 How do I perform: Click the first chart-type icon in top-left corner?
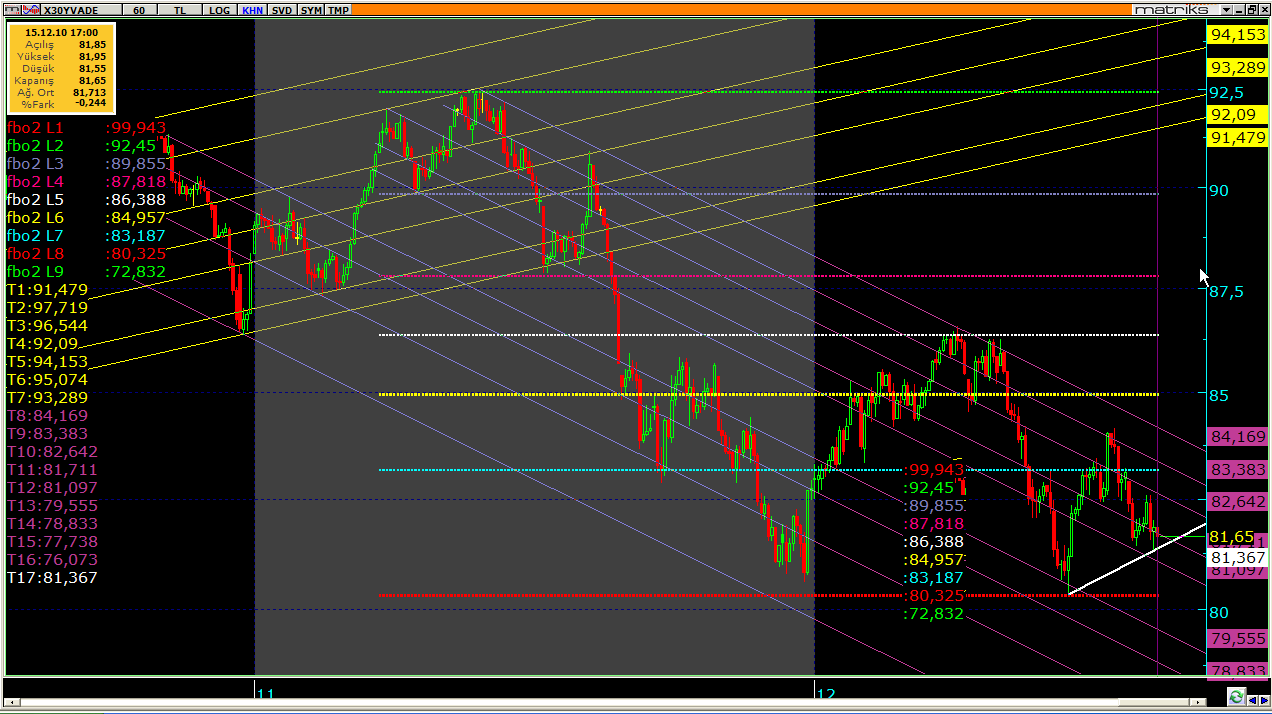[x=10, y=9]
